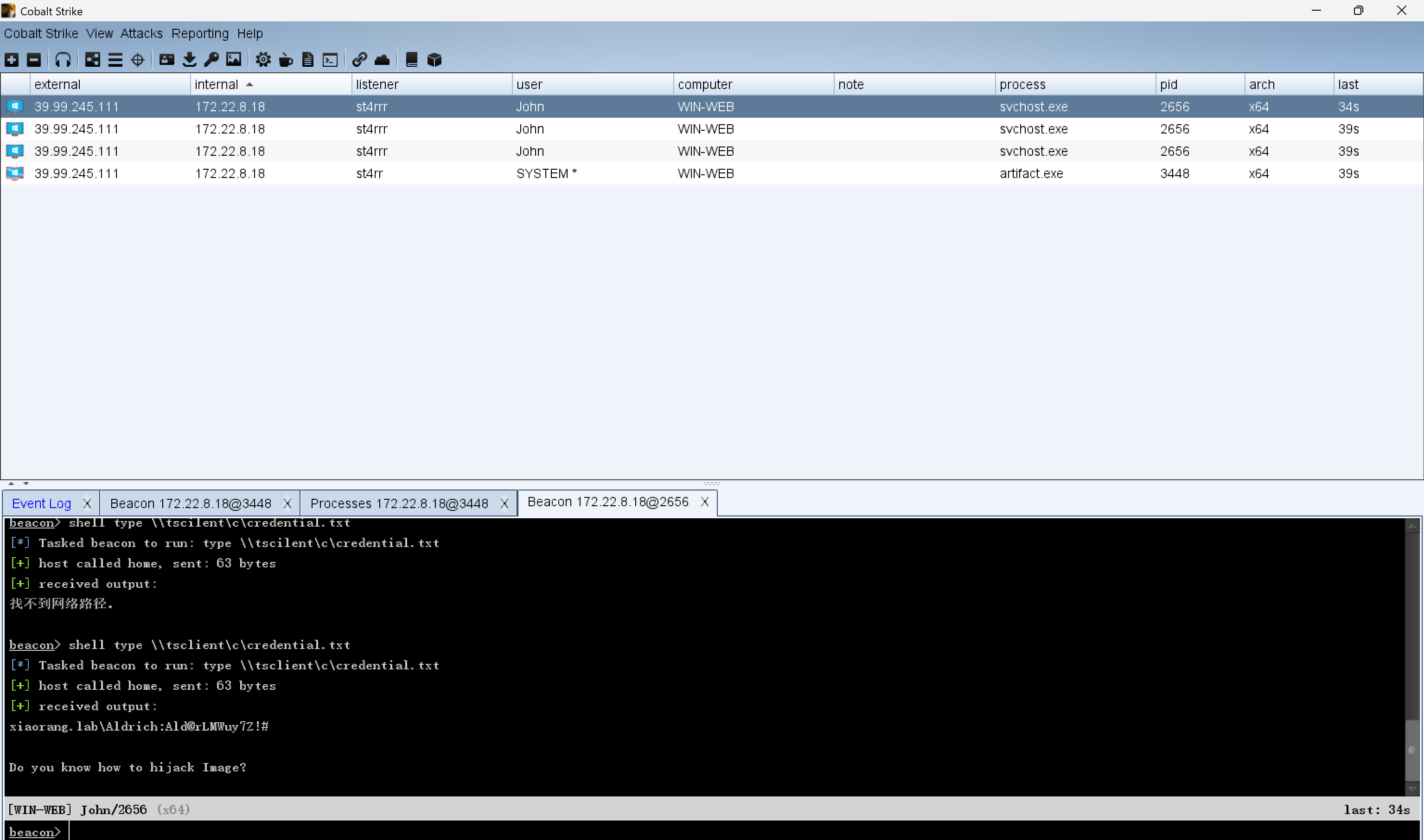Viewport: 1424px width, 840px height.
Task: Open the Attacks menu
Action: (x=141, y=33)
